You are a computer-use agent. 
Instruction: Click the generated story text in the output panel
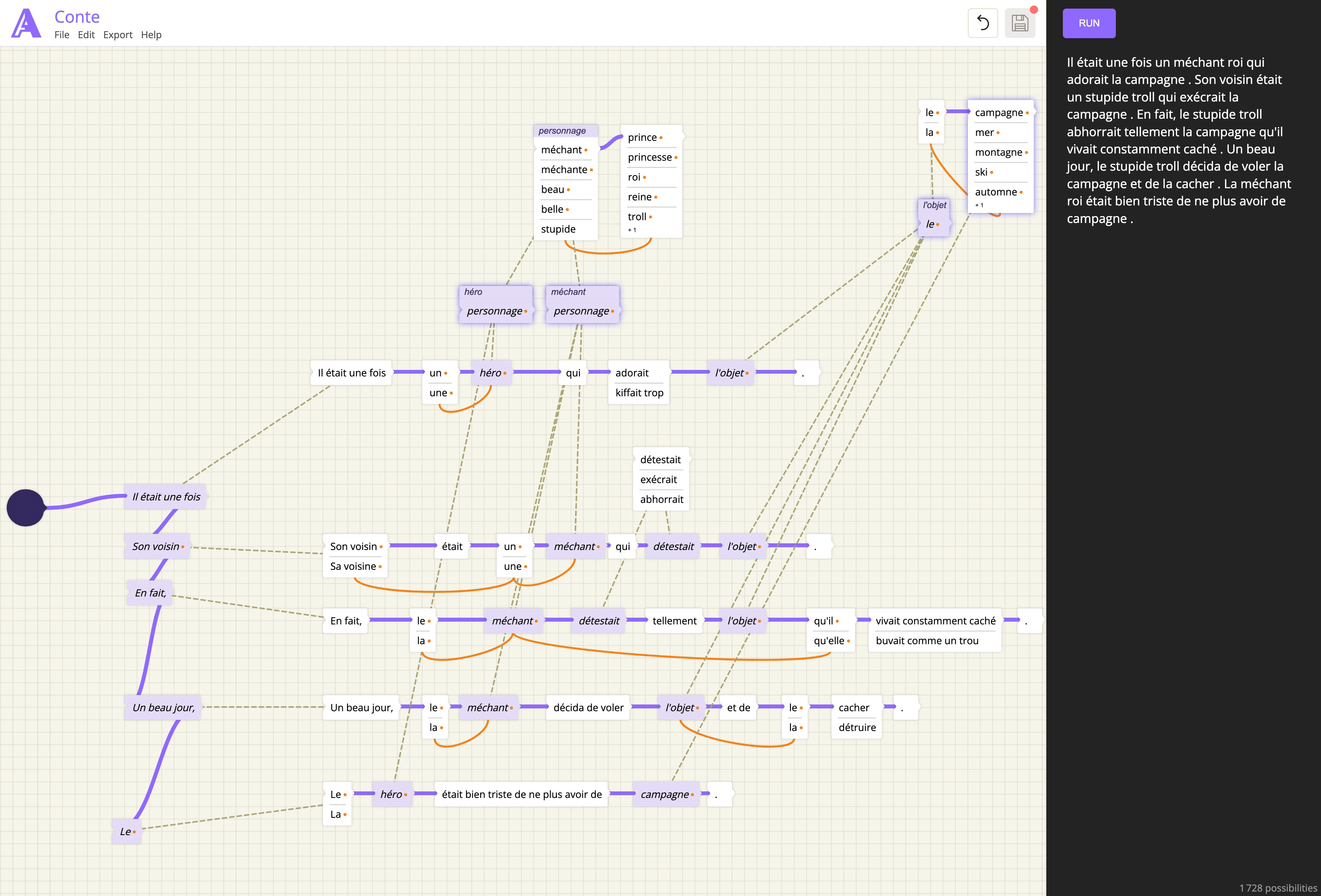1180,140
